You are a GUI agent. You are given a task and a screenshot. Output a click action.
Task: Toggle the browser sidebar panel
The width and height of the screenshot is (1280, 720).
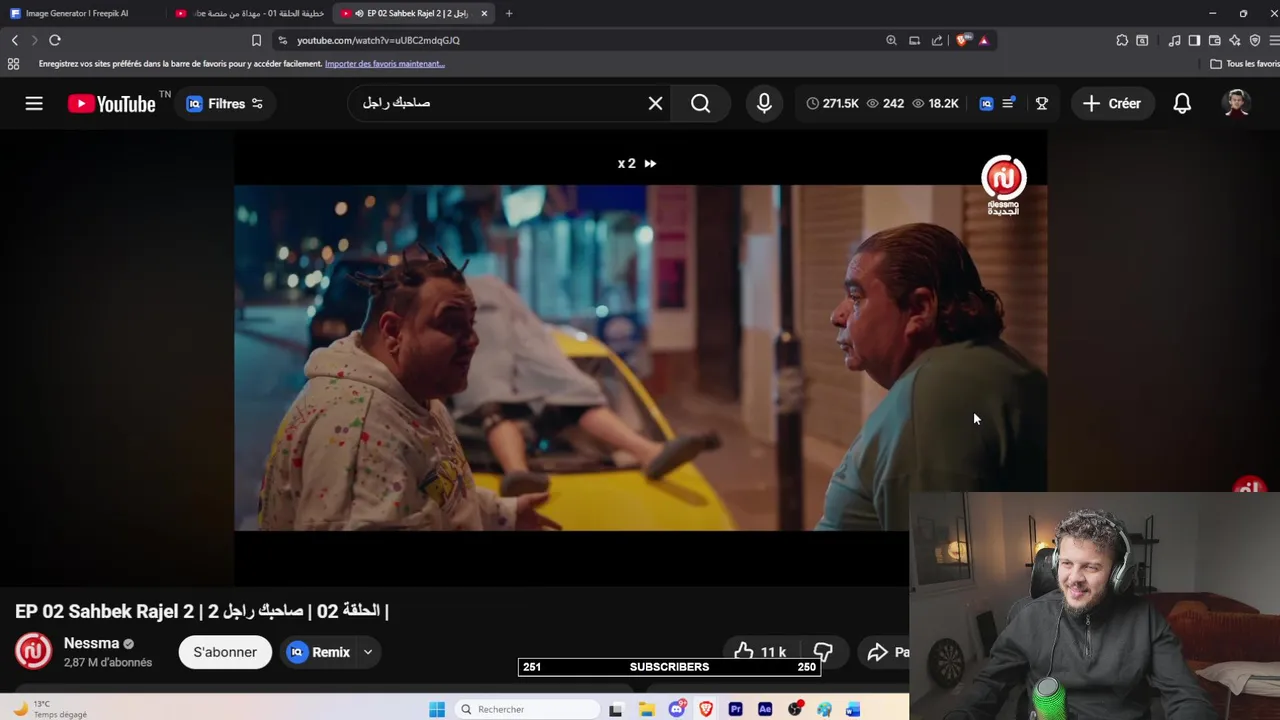click(x=1194, y=40)
